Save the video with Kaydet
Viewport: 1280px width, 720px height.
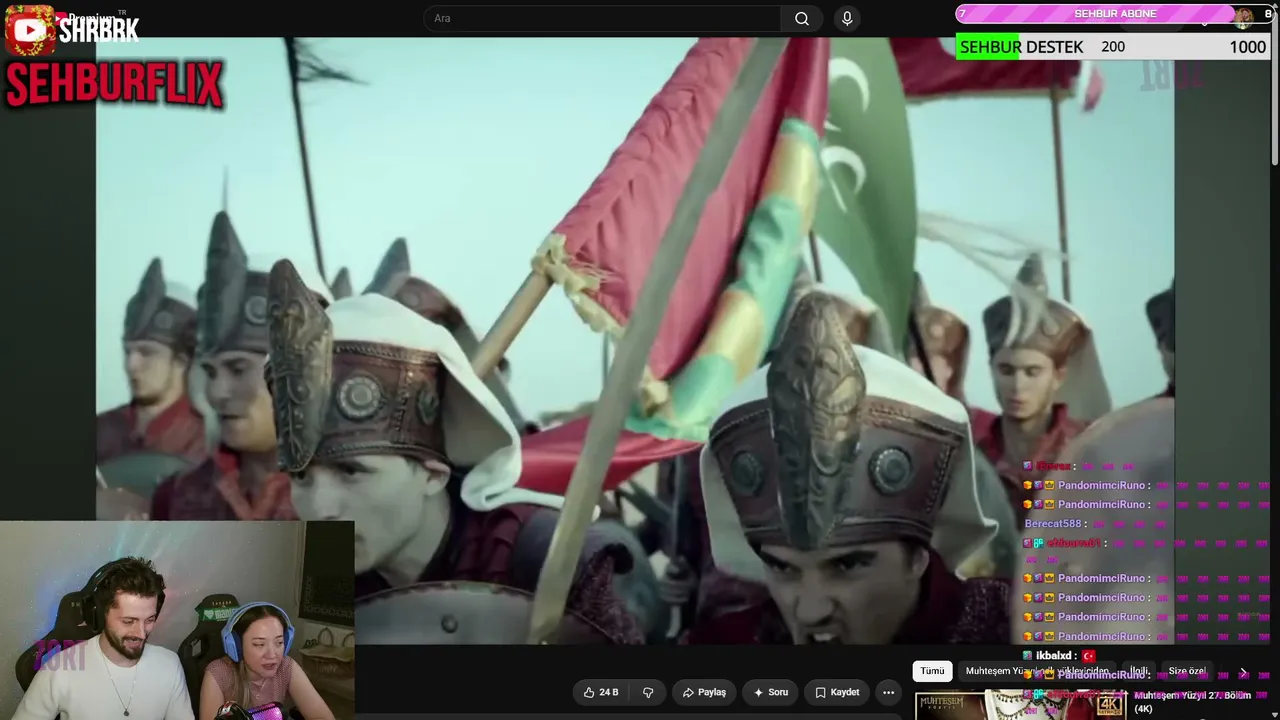(x=837, y=692)
